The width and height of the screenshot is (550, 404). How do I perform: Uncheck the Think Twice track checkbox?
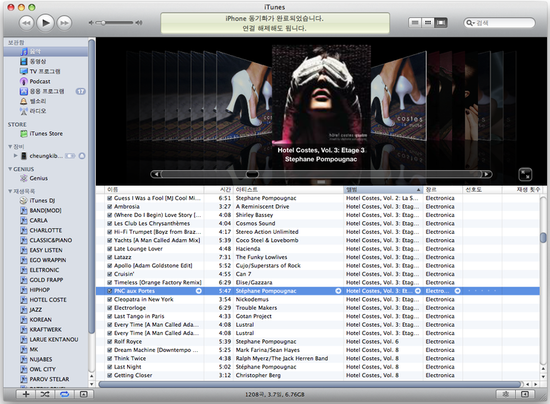click(x=110, y=358)
